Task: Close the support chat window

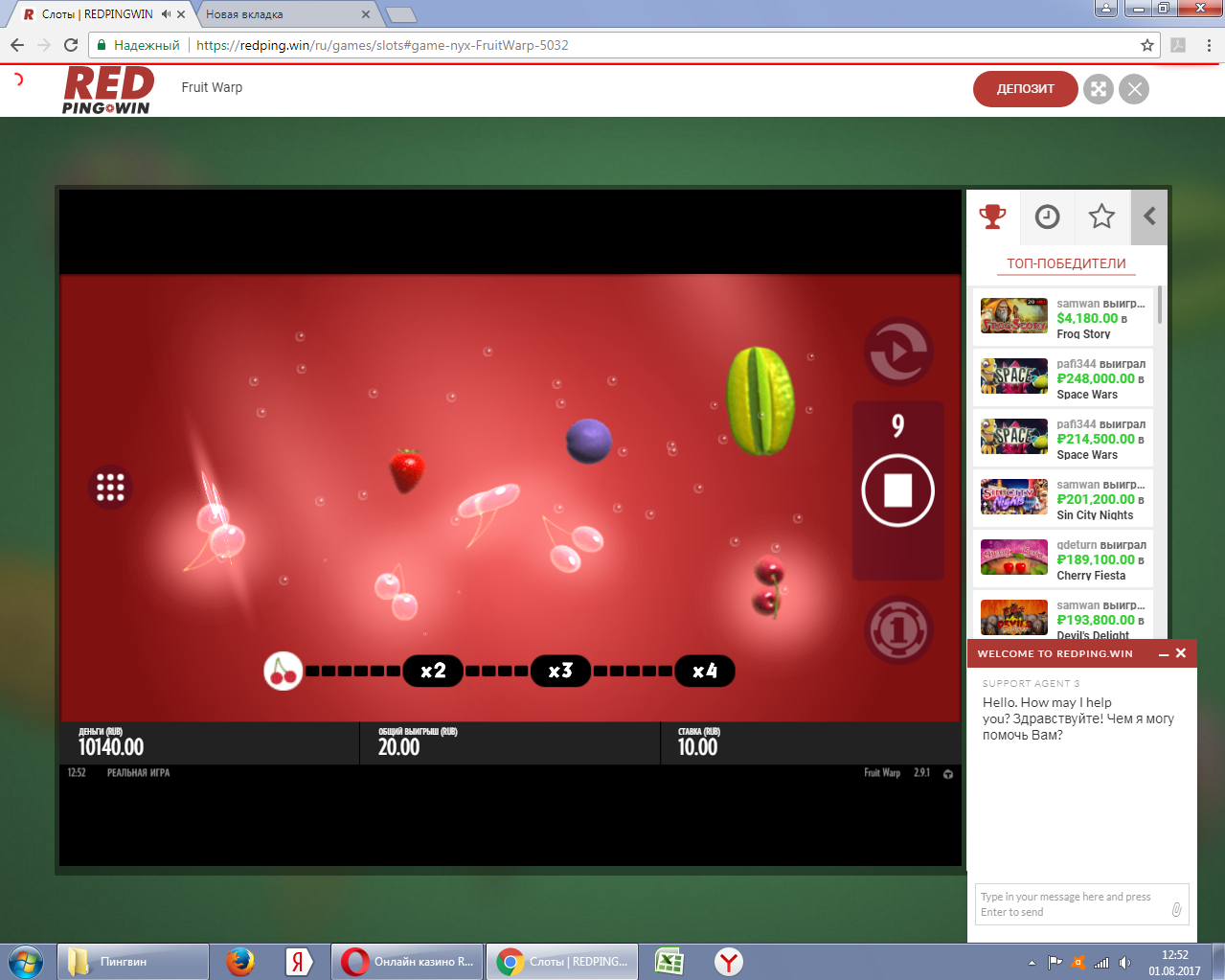Action: click(1181, 653)
